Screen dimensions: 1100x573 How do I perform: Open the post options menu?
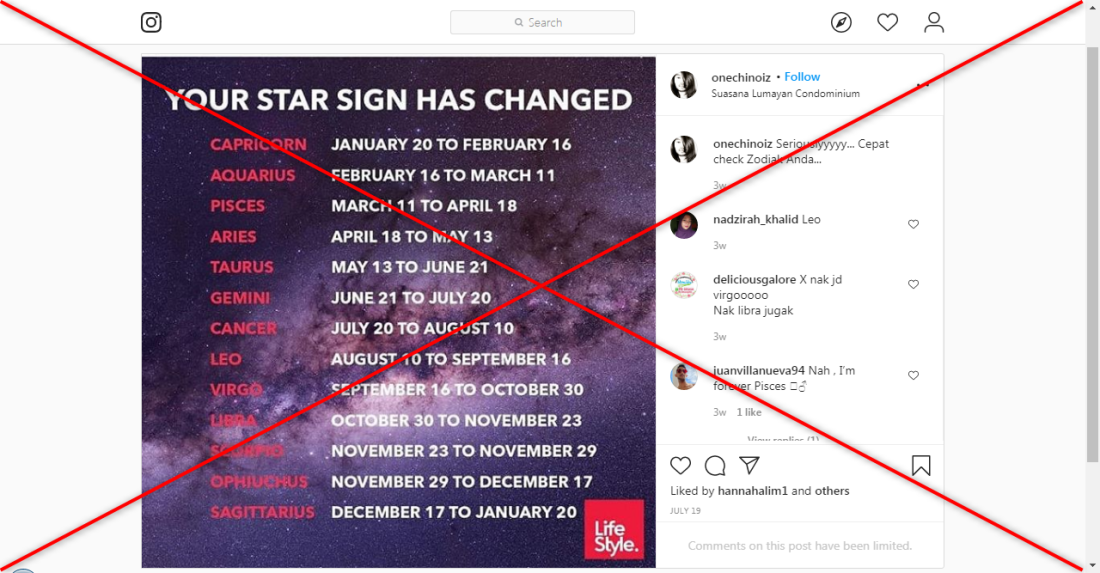click(923, 85)
